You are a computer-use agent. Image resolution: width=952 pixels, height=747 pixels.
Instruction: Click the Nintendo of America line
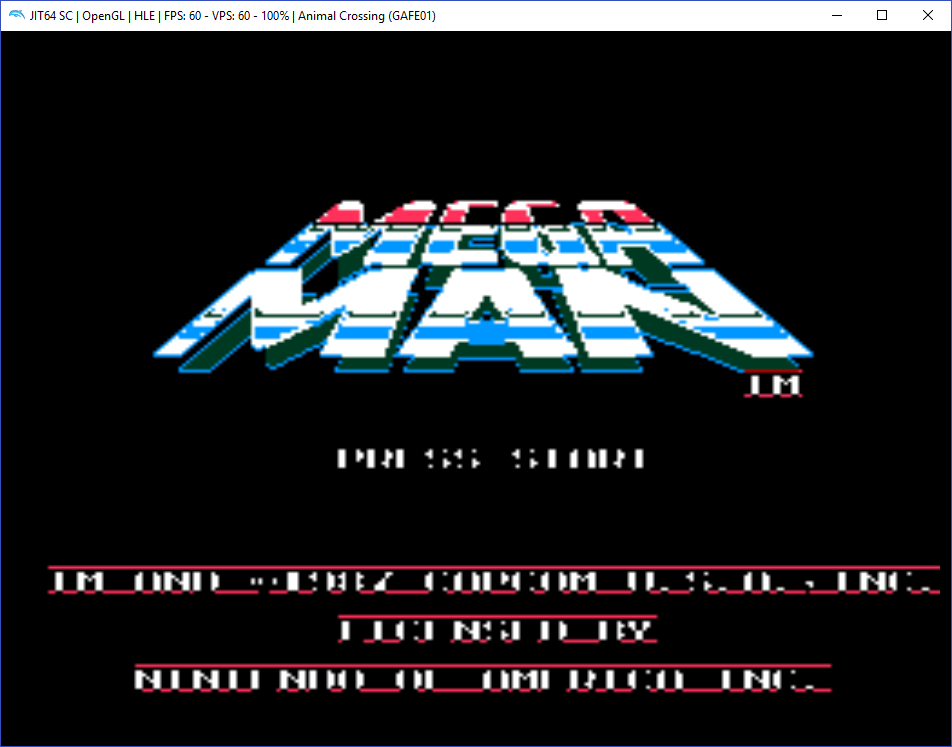click(483, 678)
